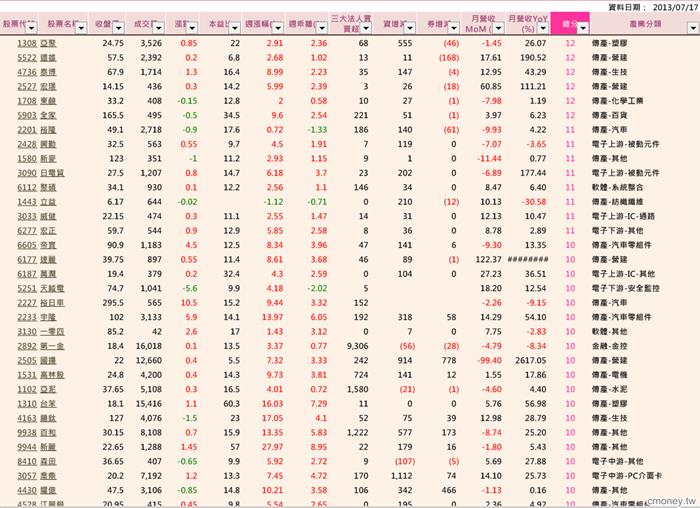The image size is (700, 508).
Task: Open the 三大法人買超 column filter dropdown
Action: pos(366,28)
